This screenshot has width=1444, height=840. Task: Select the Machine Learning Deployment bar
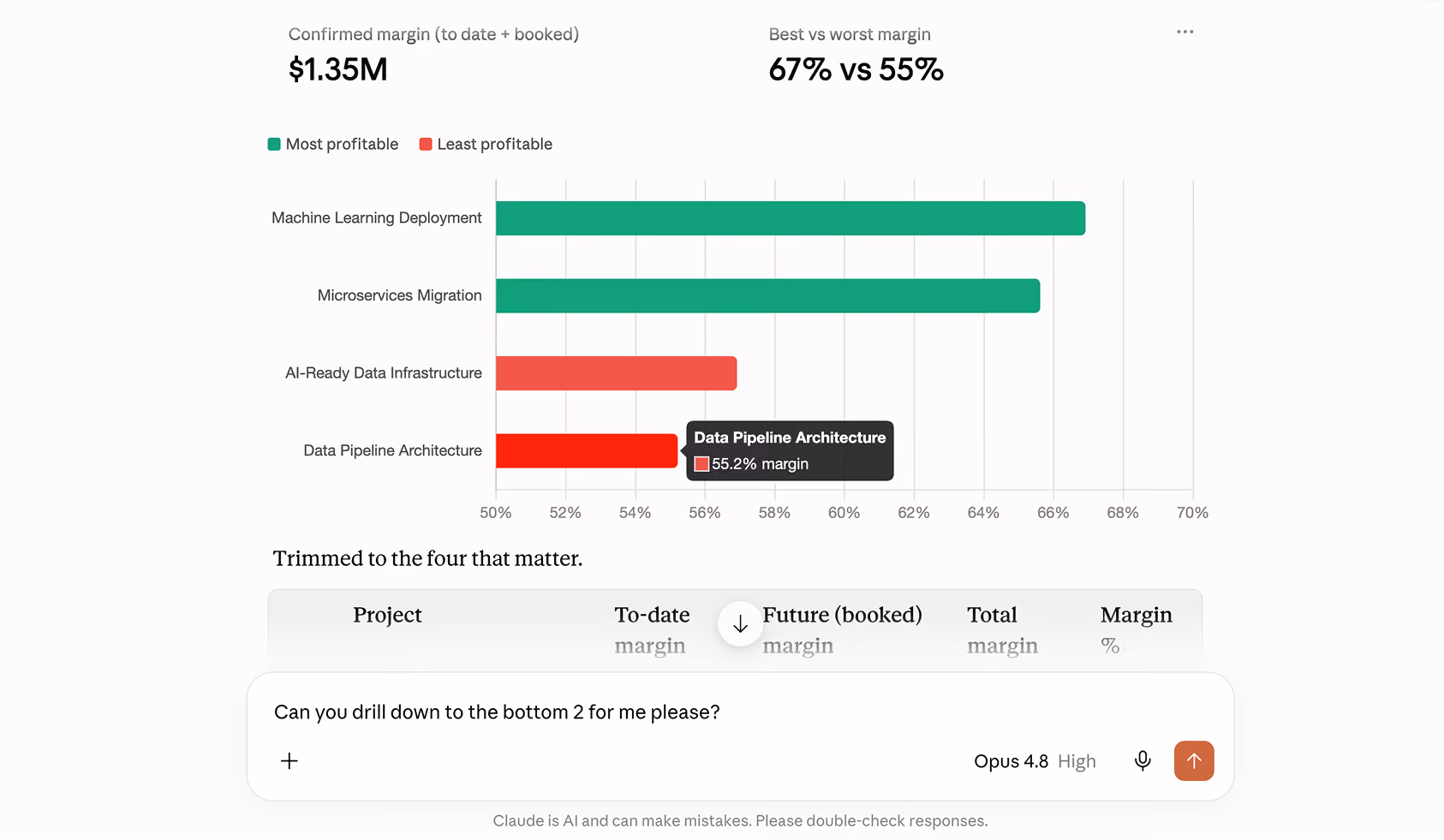click(791, 218)
